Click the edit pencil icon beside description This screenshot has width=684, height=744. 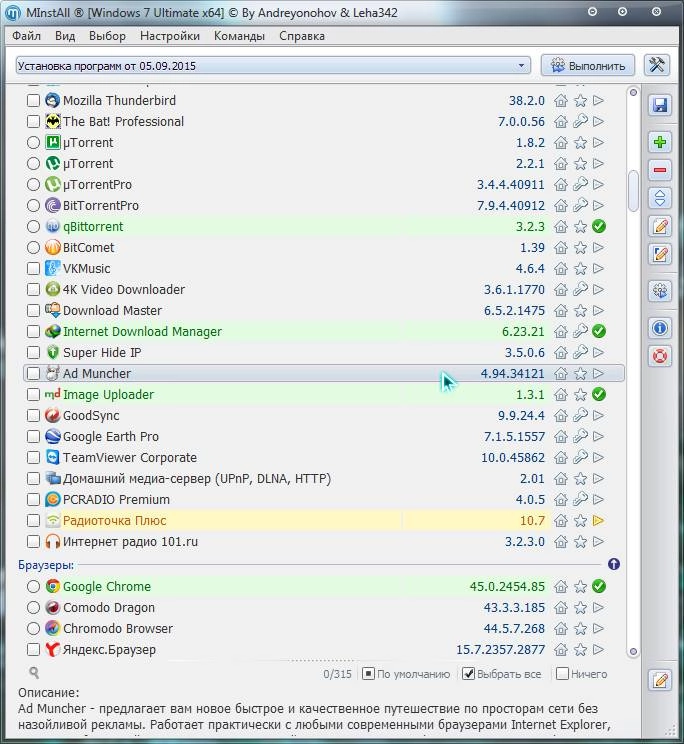[x=660, y=681]
